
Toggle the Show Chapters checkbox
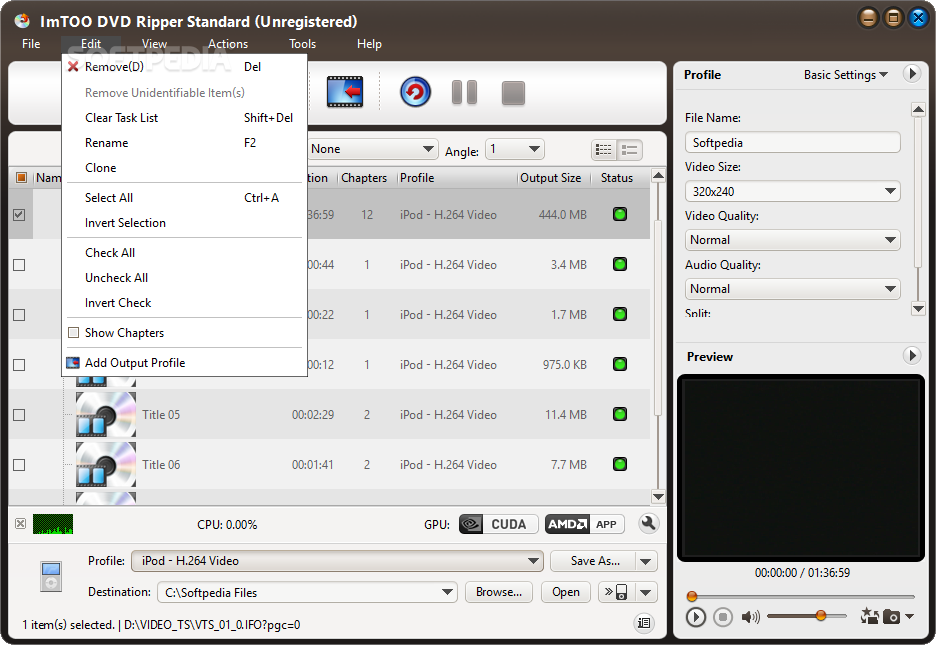[73, 332]
